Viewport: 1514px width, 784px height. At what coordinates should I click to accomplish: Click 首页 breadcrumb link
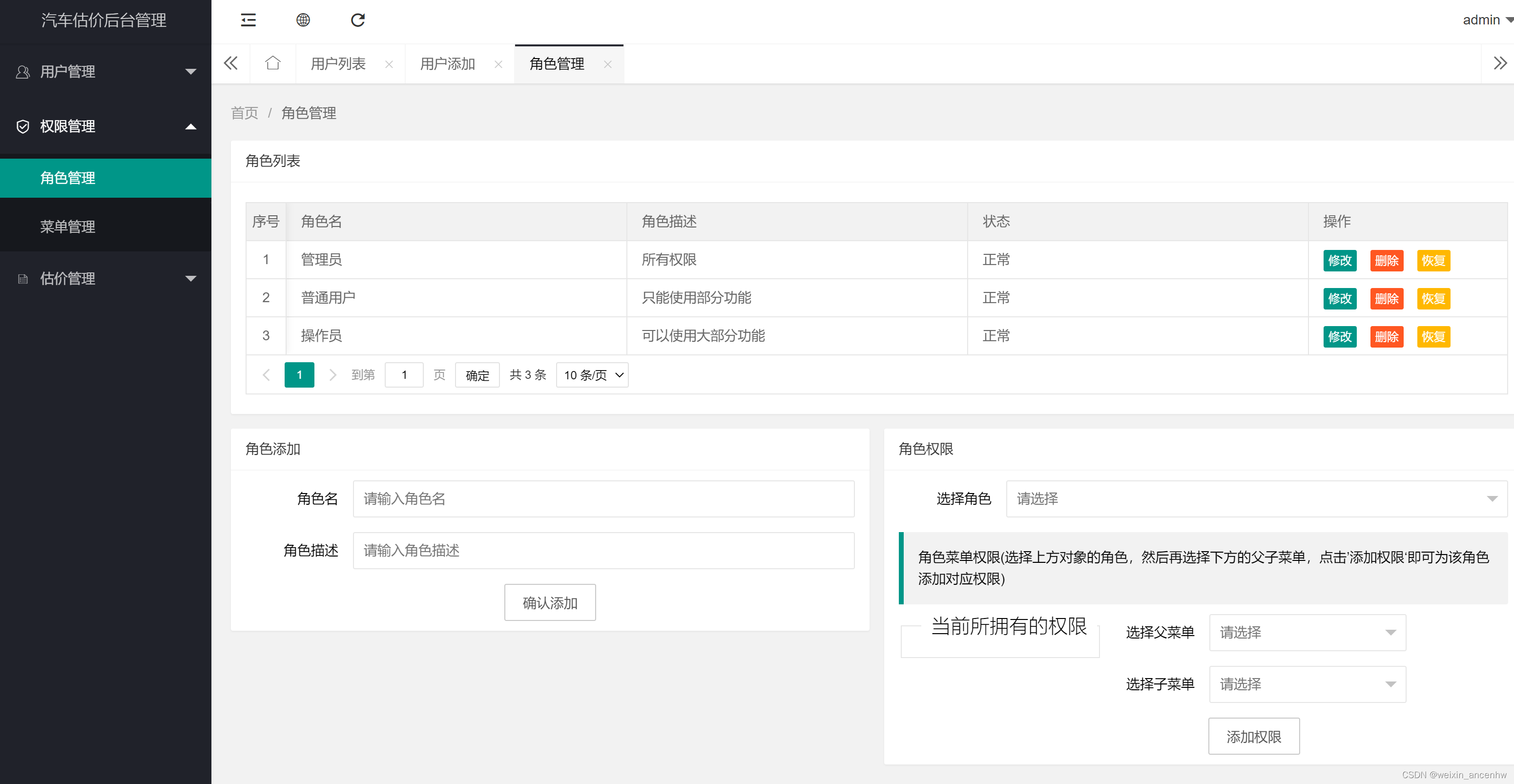(x=244, y=113)
